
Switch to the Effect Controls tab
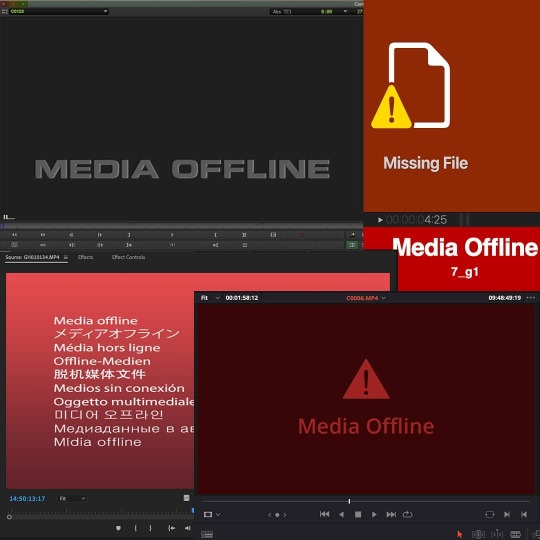(128, 257)
